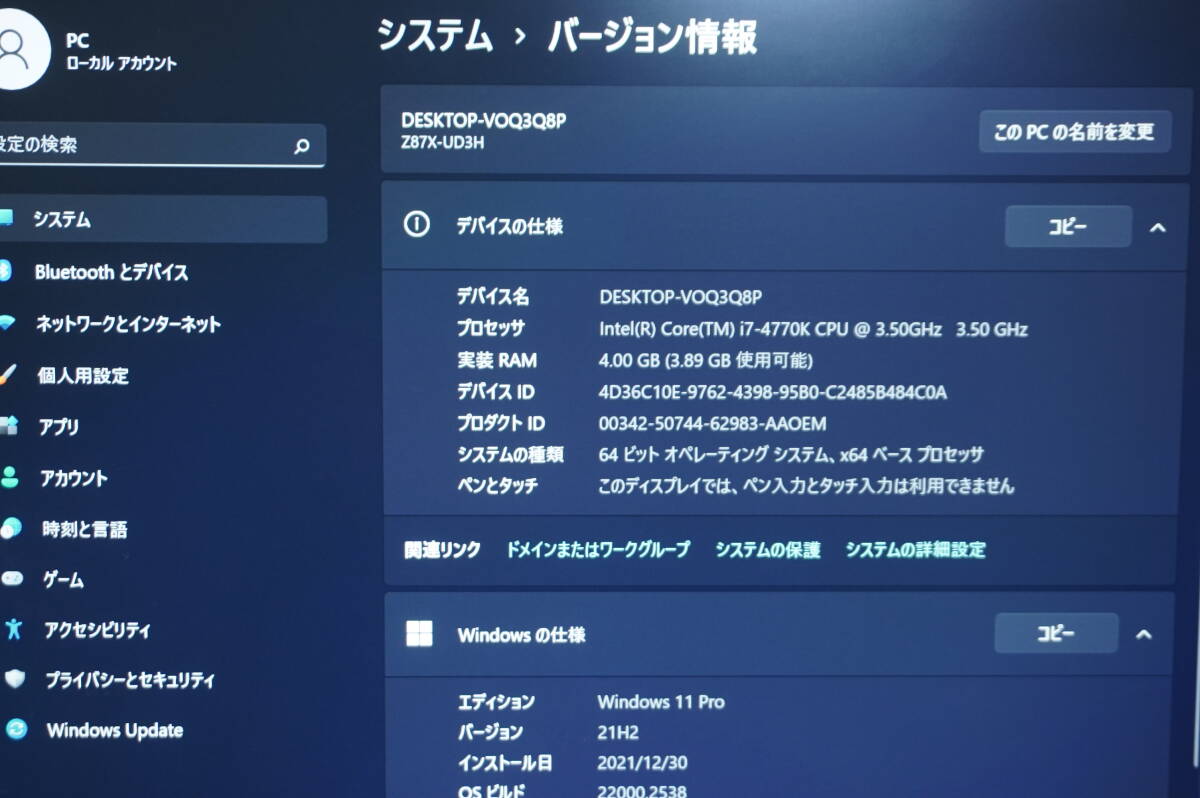Click the PC ローカル アカウント profile name
This screenshot has height=798, width=1200.
121,52
